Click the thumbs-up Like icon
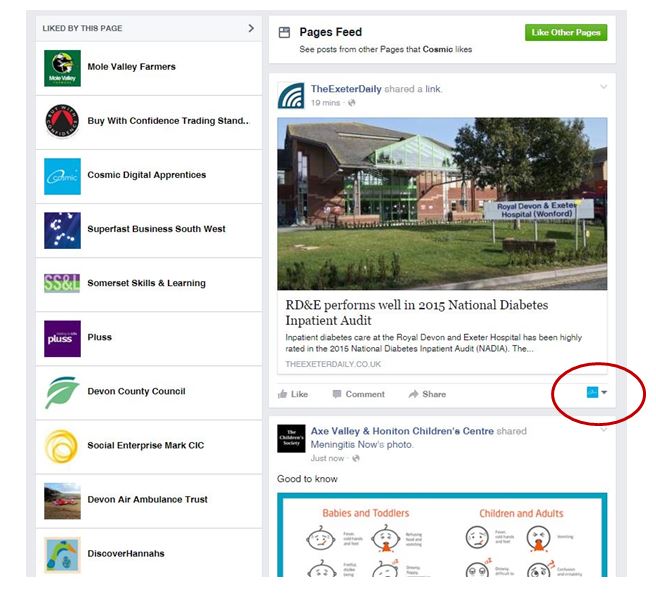 tap(283, 394)
